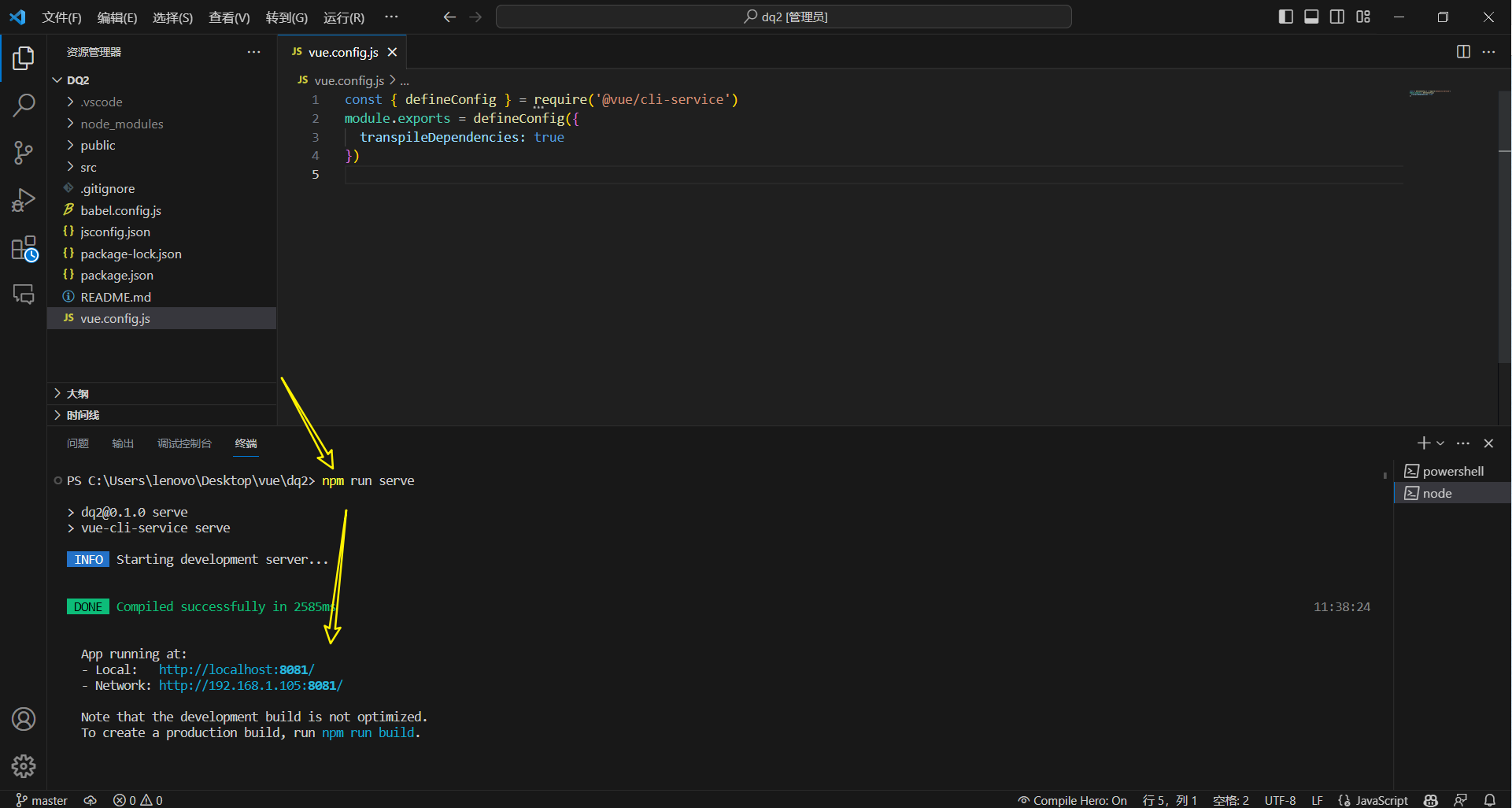This screenshot has width=1512, height=808.
Task: Open editor more actions menu
Action: (1488, 52)
